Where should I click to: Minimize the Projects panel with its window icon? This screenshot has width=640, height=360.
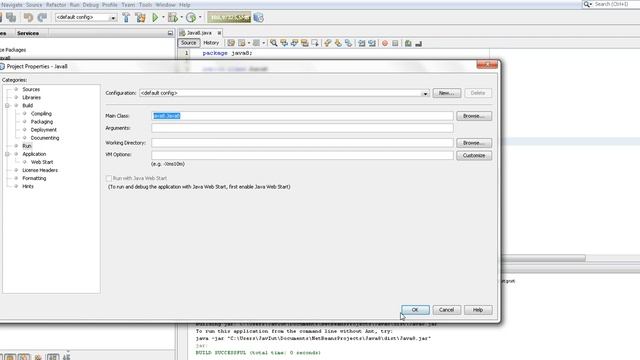pos(170,33)
